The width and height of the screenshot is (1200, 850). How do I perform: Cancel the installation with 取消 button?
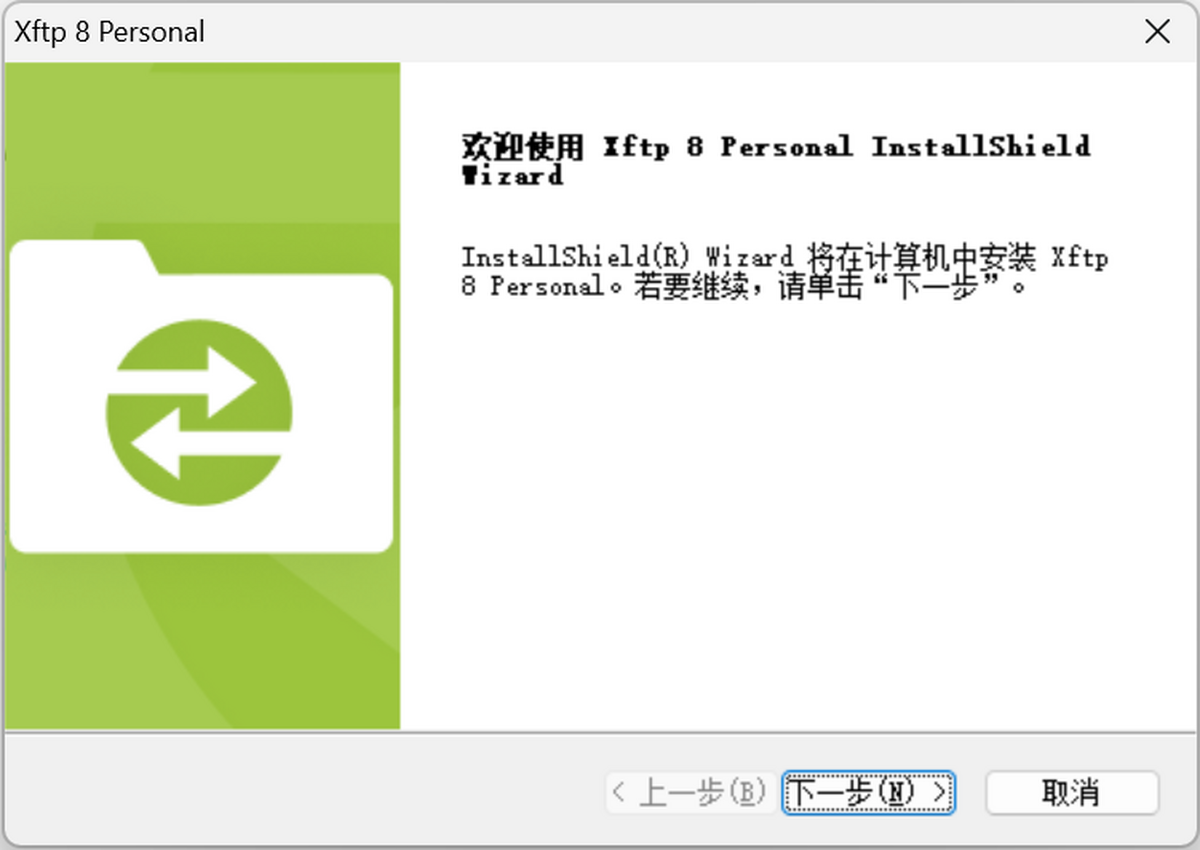click(x=1072, y=793)
